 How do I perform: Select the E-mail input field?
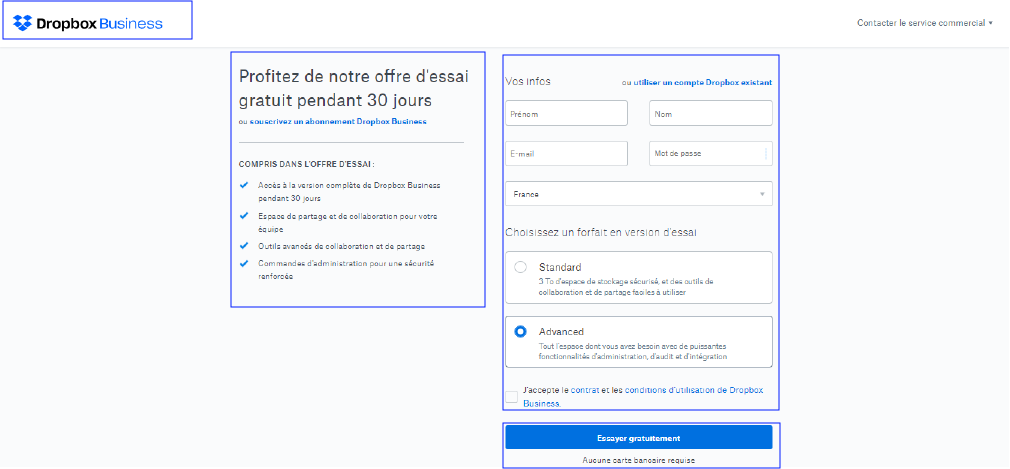click(567, 153)
